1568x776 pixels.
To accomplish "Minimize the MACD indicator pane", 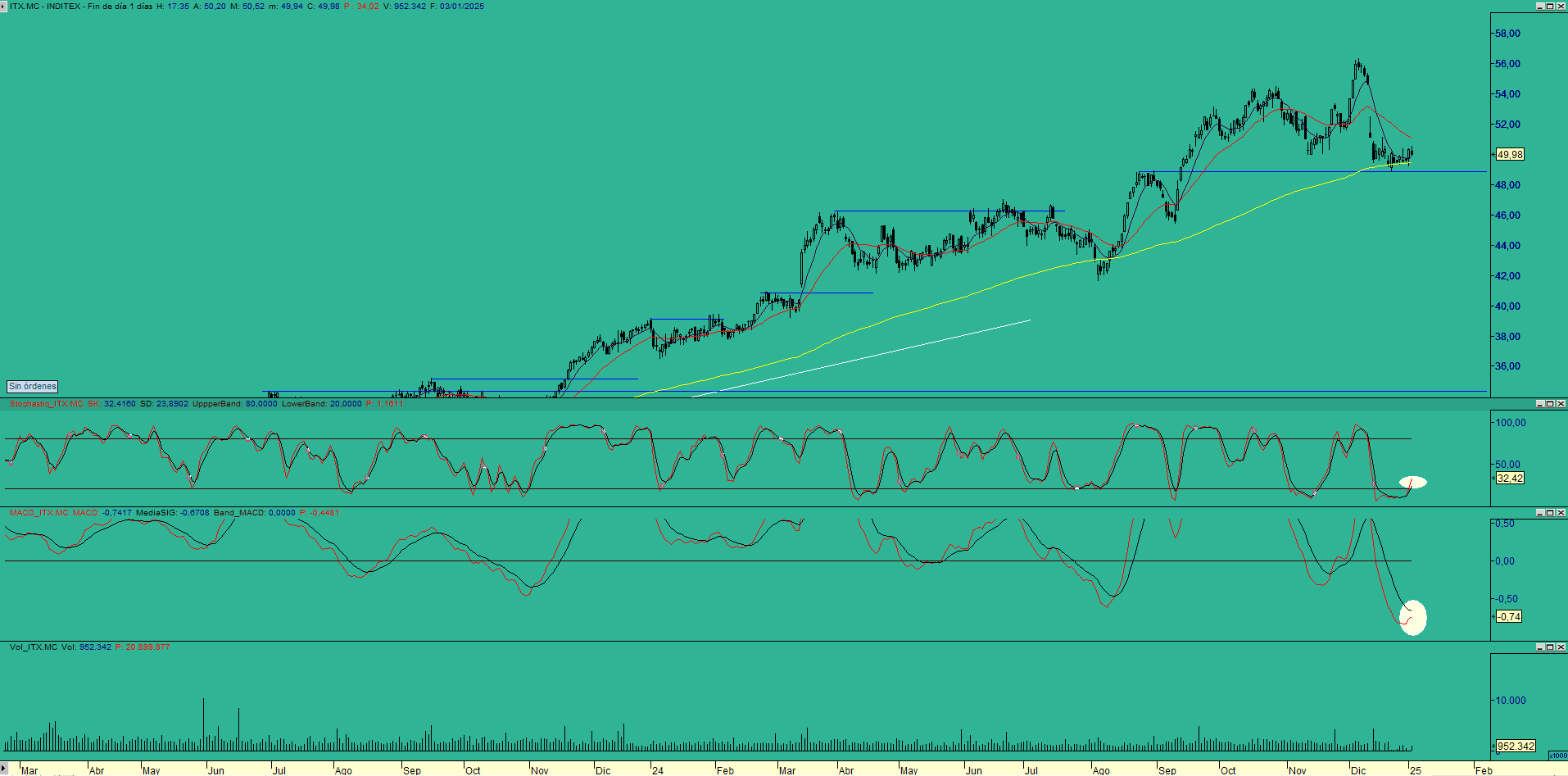I will 1539,512.
